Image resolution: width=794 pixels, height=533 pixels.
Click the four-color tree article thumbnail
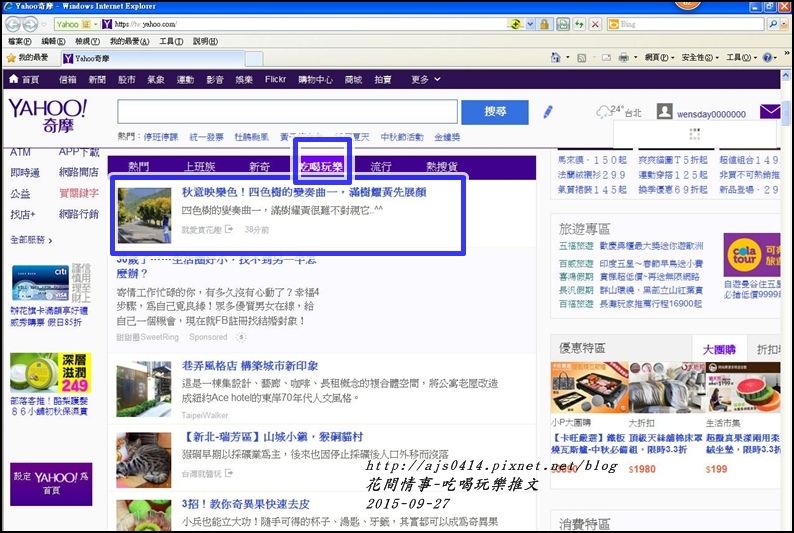144,216
